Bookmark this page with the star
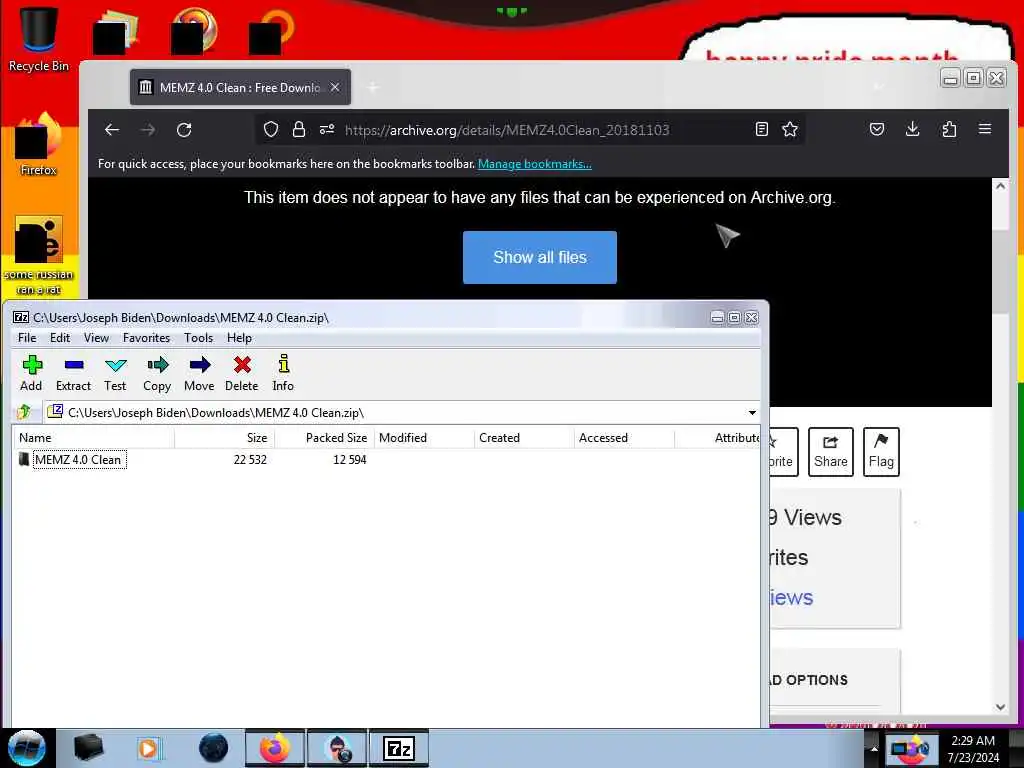 click(x=790, y=129)
